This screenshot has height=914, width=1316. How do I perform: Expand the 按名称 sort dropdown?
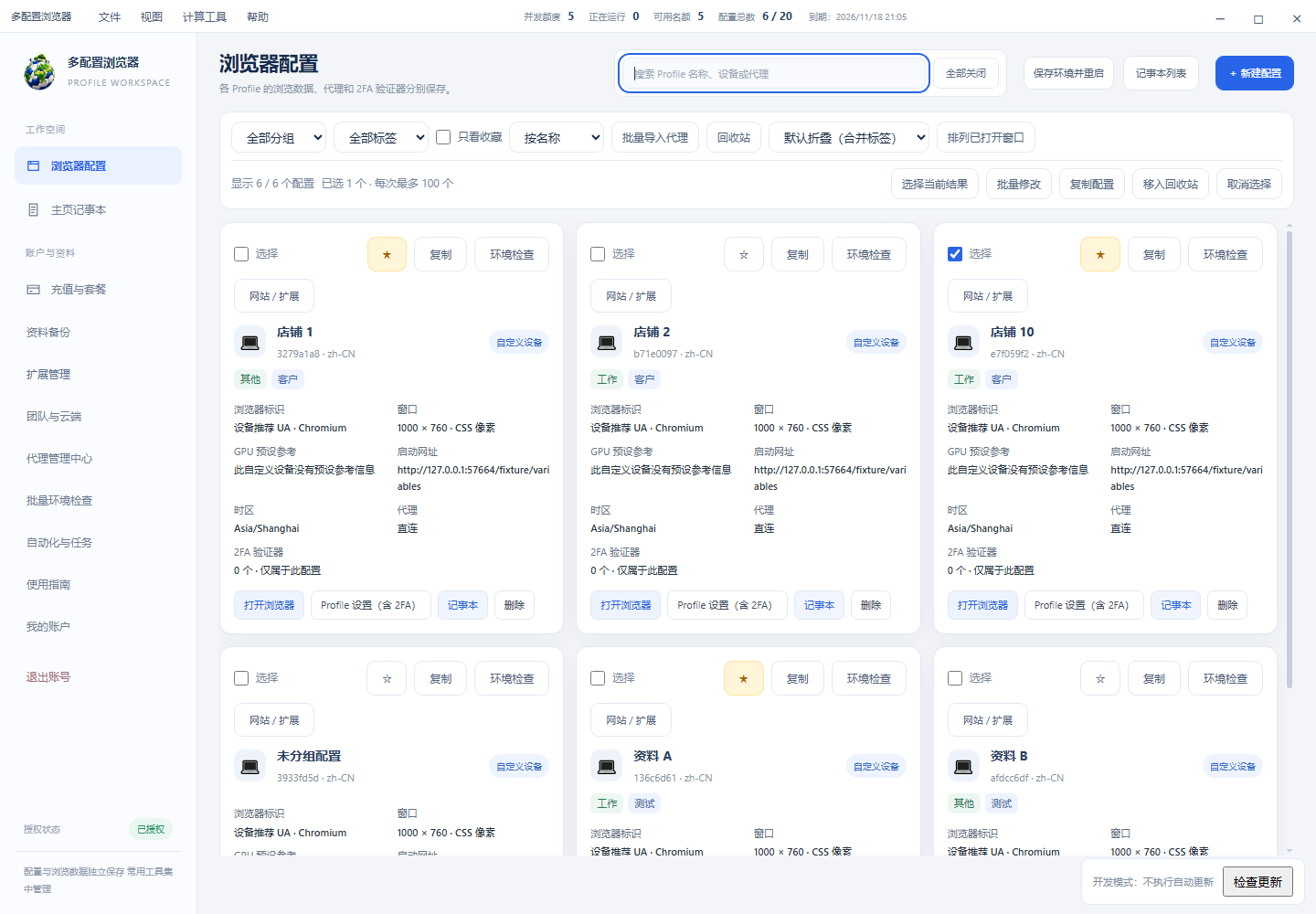click(x=557, y=137)
